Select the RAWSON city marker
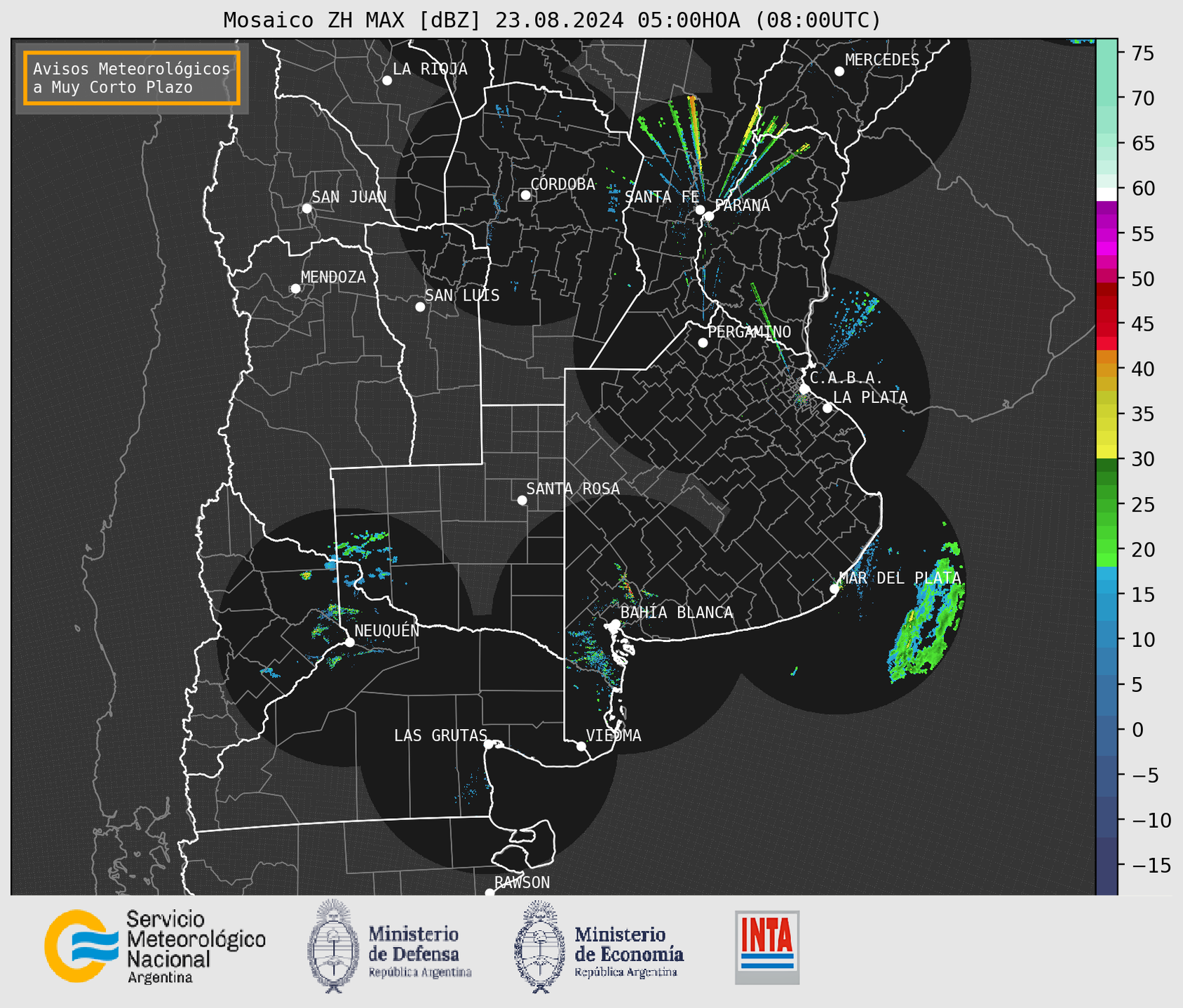The height and width of the screenshot is (1008, 1183). 489,893
